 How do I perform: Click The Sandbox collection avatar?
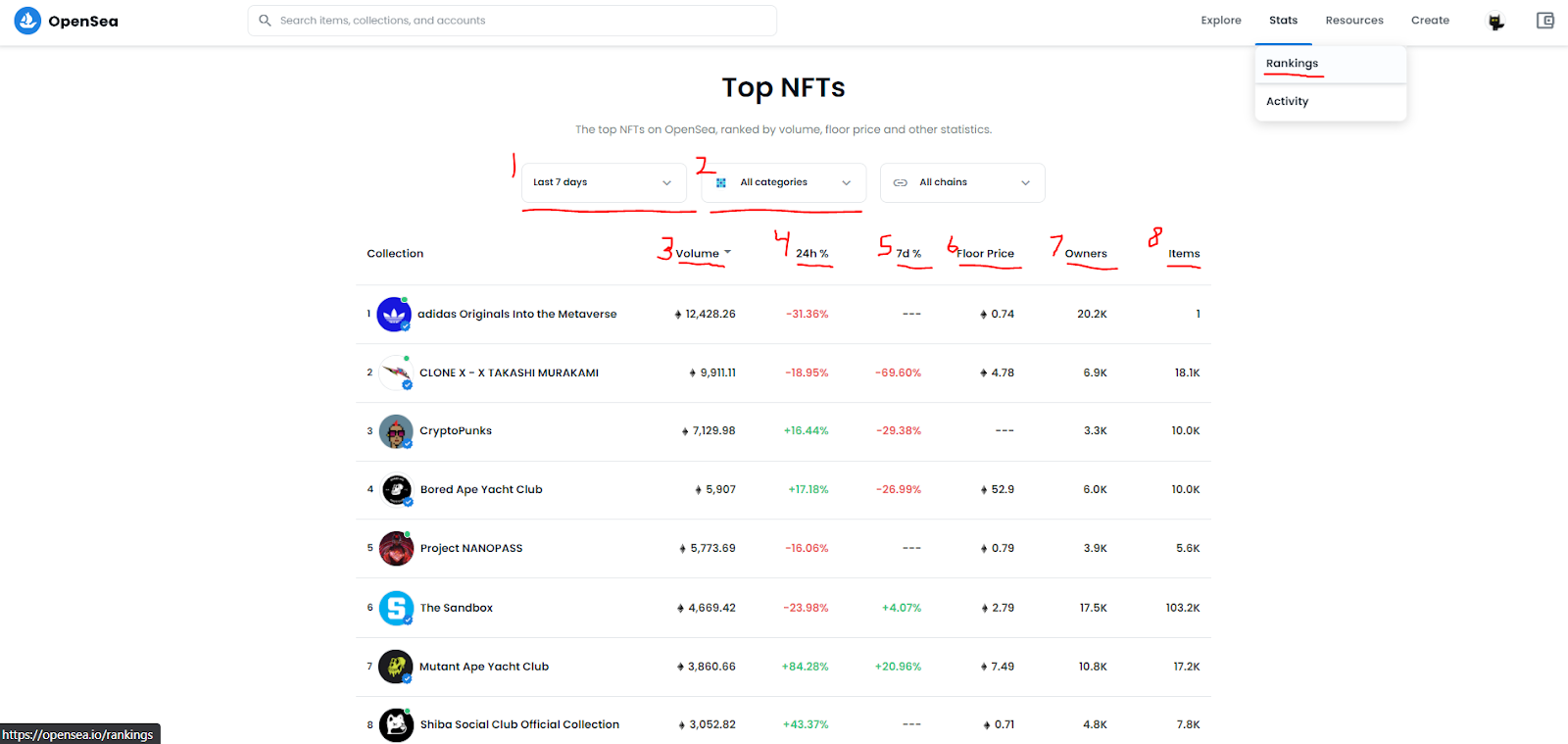point(397,608)
